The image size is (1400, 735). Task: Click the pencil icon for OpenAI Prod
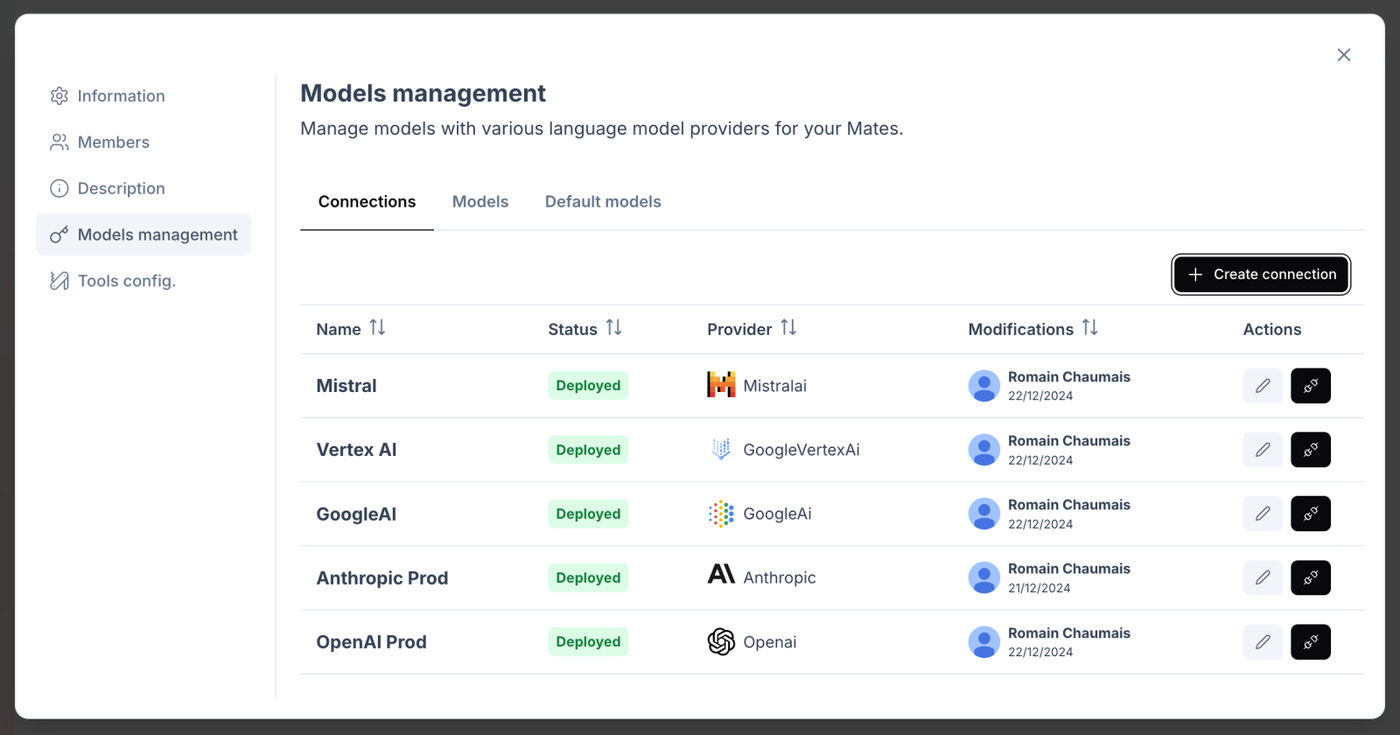click(1262, 642)
